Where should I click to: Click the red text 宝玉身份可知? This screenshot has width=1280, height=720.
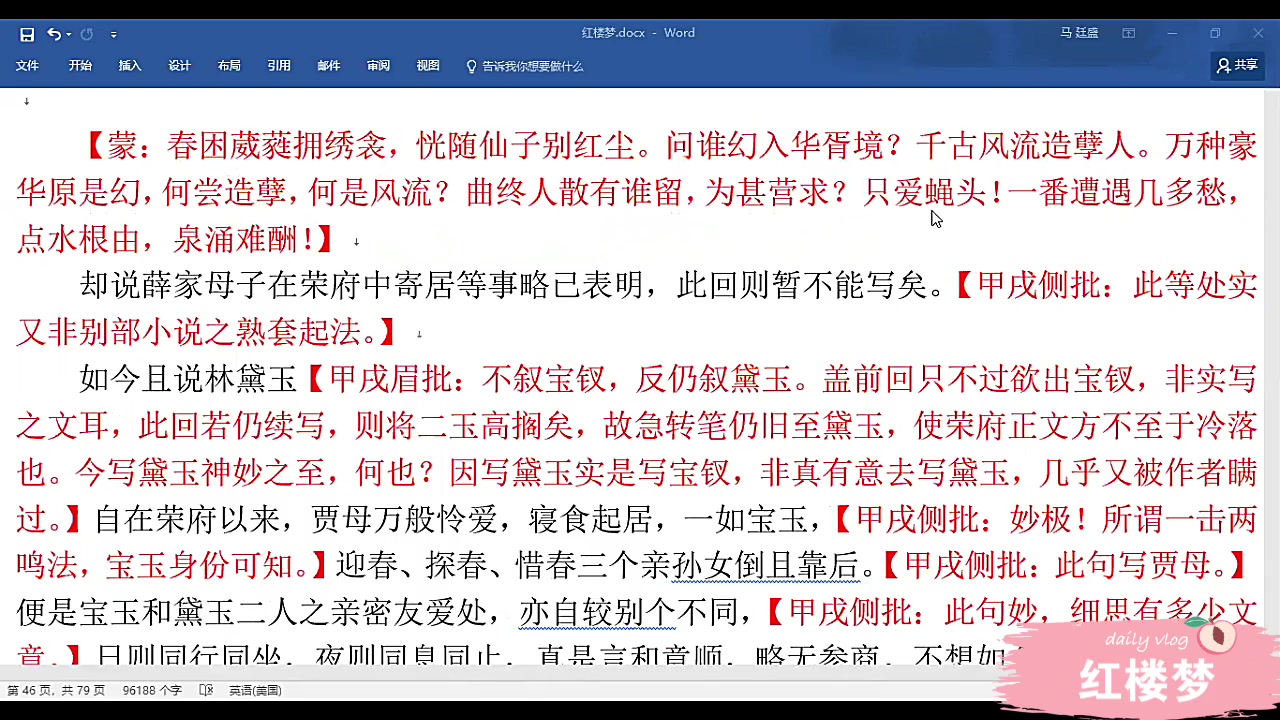(x=198, y=566)
